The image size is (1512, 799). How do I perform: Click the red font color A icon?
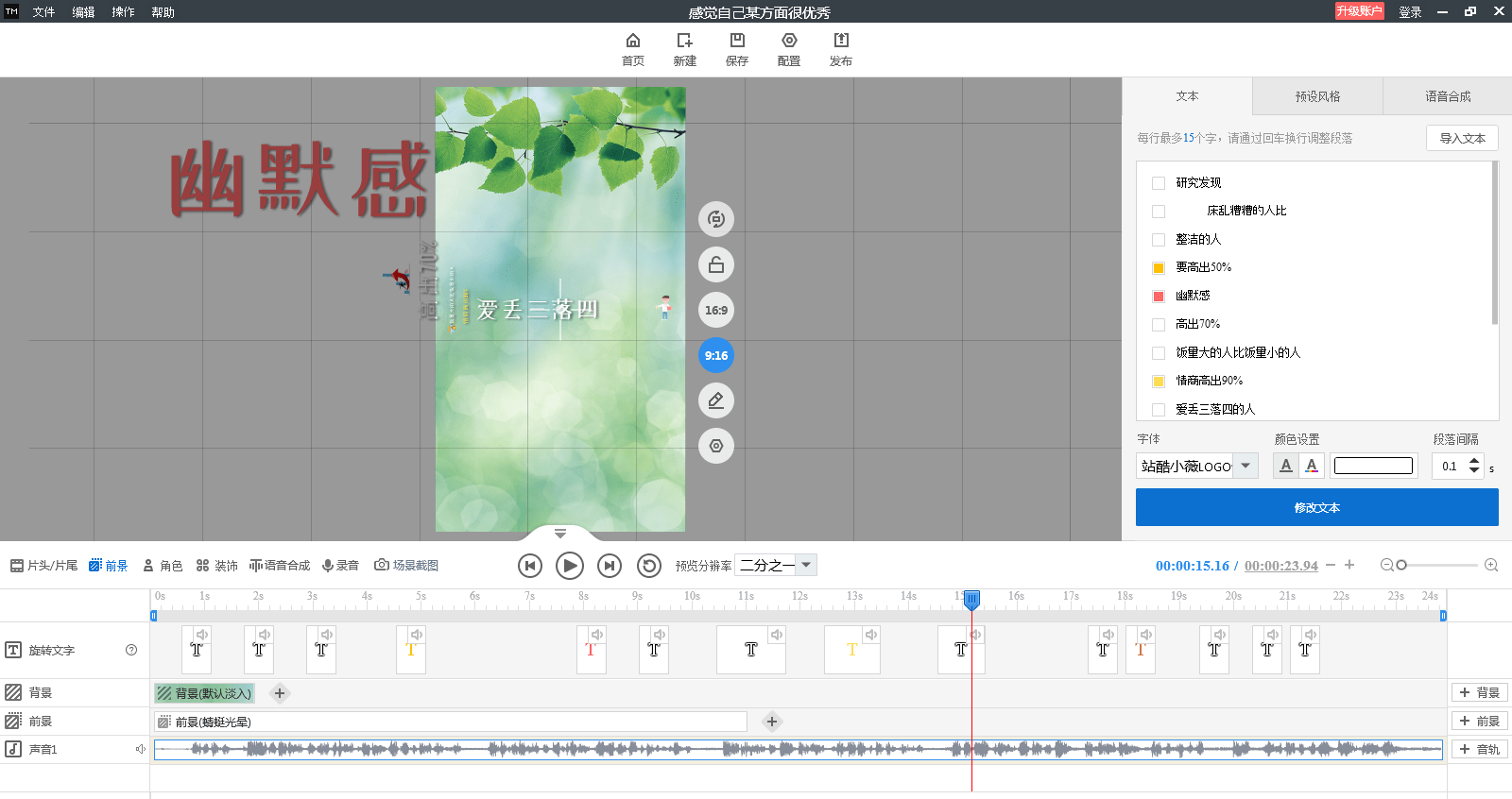[x=1311, y=466]
